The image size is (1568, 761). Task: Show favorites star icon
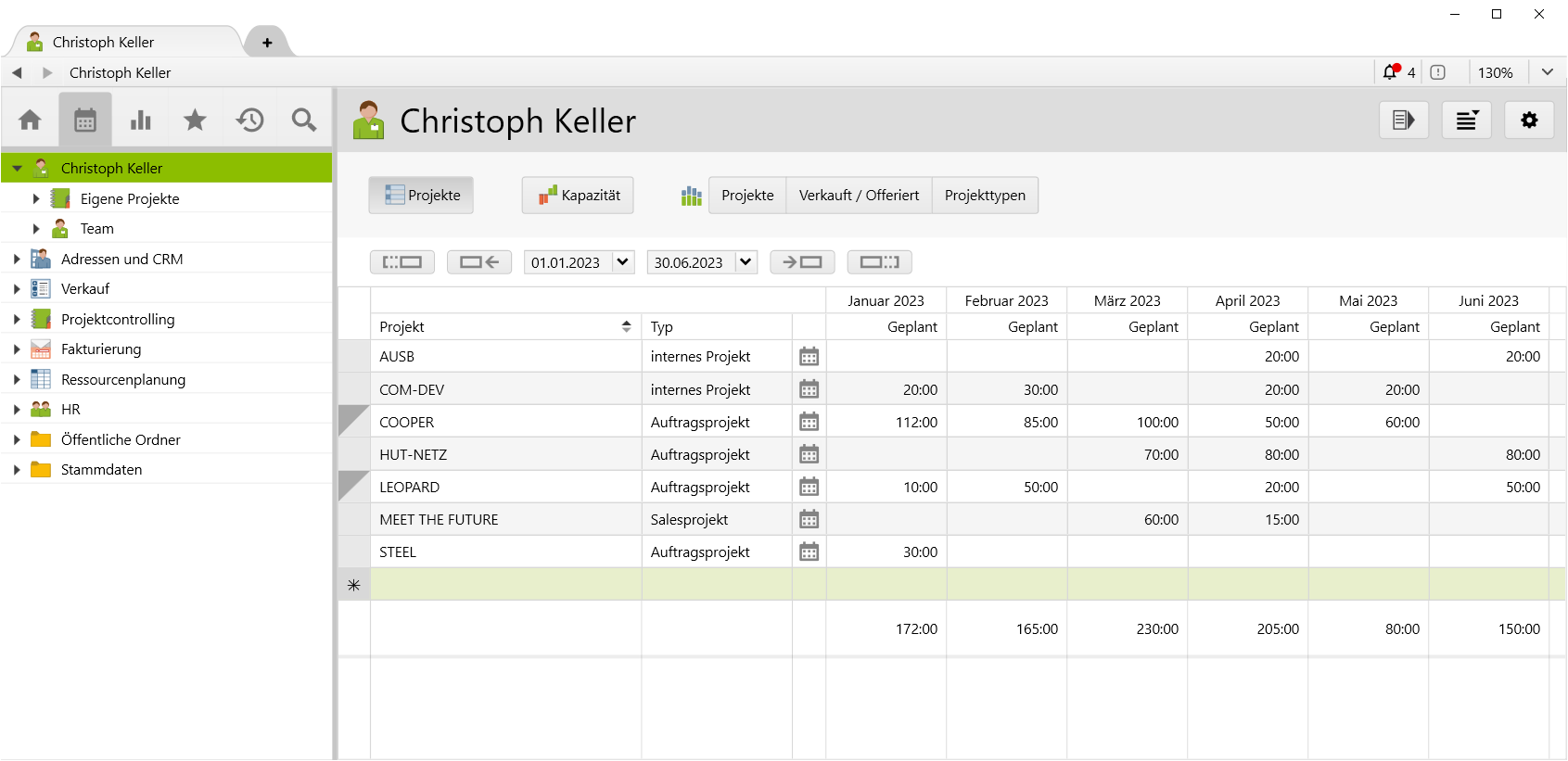click(195, 120)
